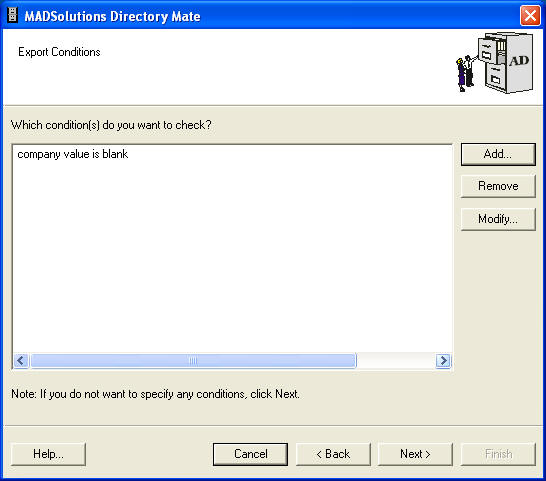Click the left scroll arrow of the conditions list
Screen dimensions: 546x481
point(21,360)
